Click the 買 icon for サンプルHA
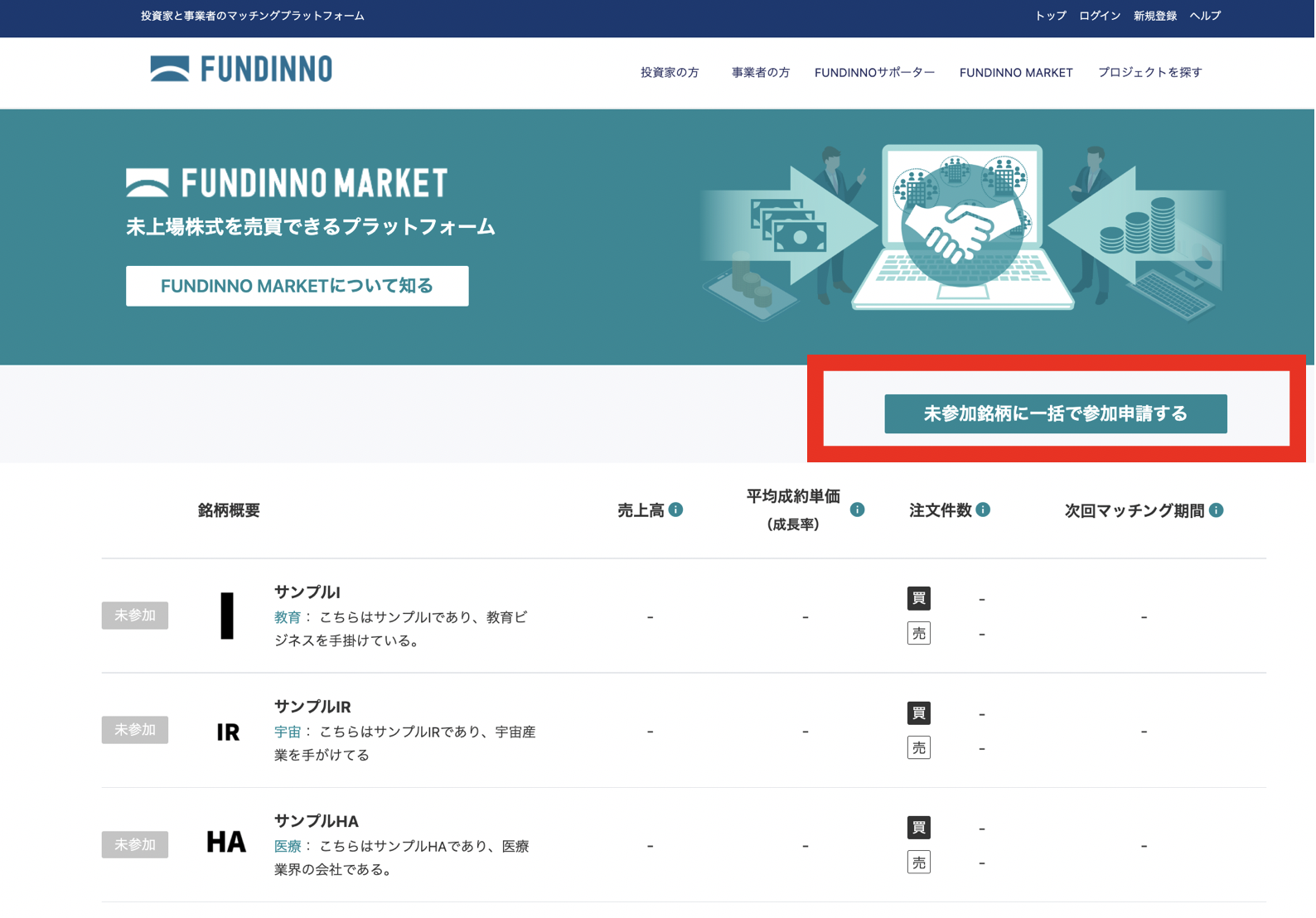Screen dimensions: 1316x918 pos(918,828)
